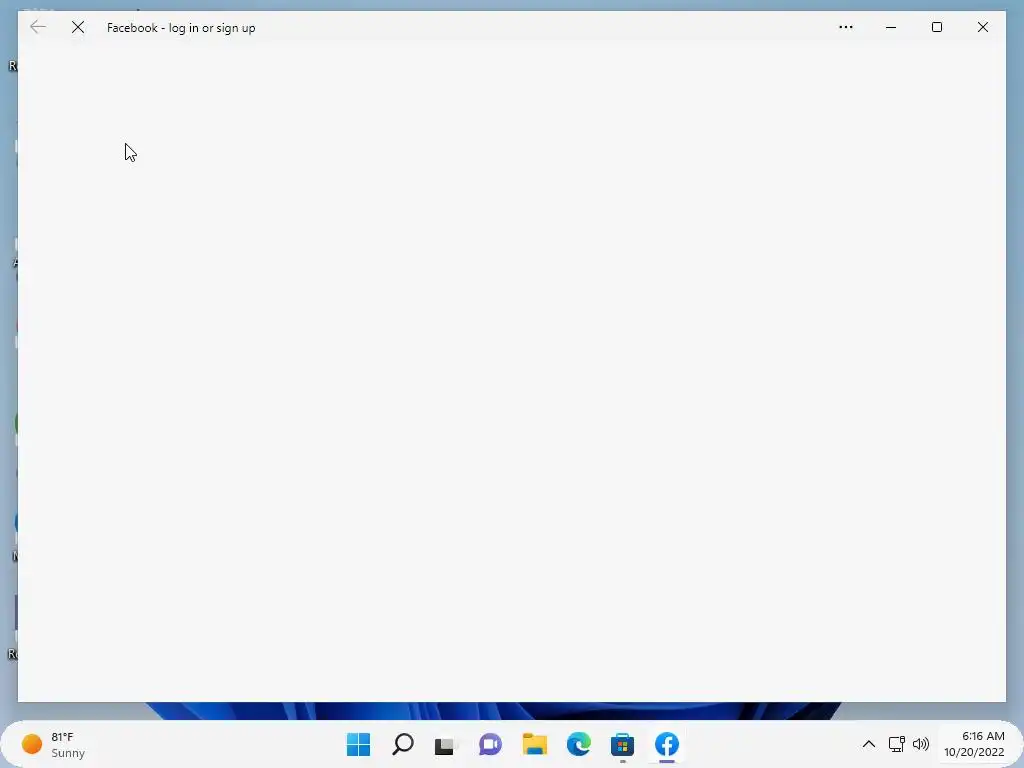Stop page loading with the X icon
This screenshot has width=1024, height=768.
click(x=78, y=27)
